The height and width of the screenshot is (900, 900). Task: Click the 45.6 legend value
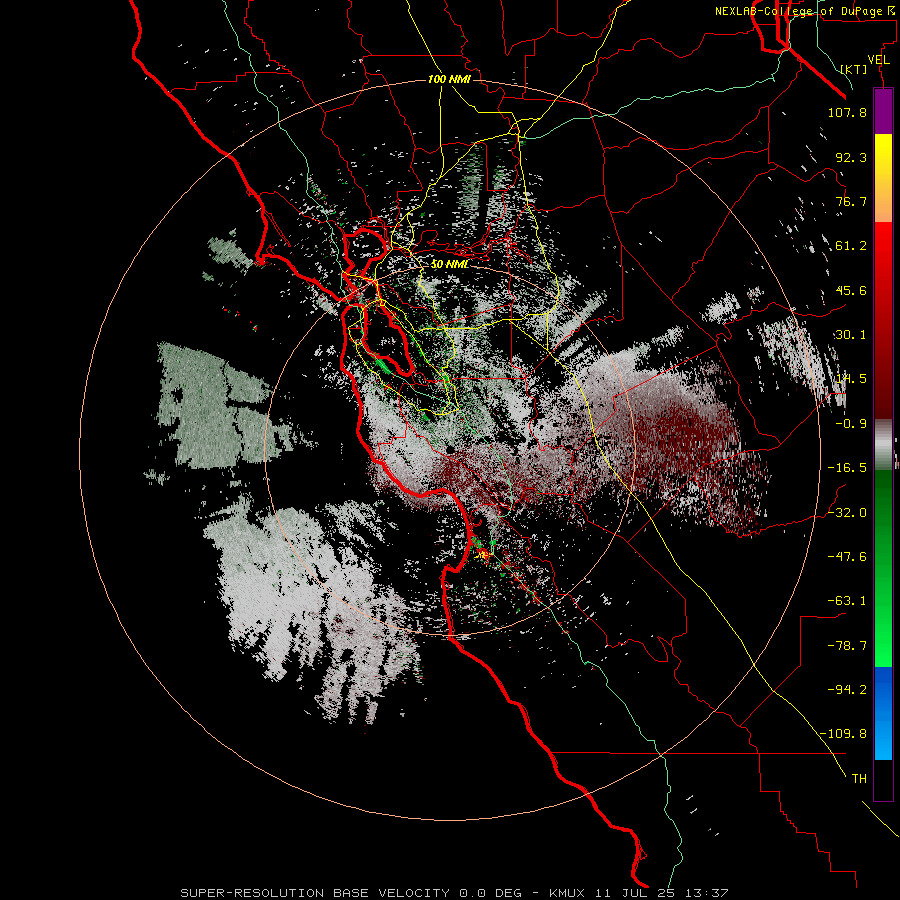click(851, 290)
